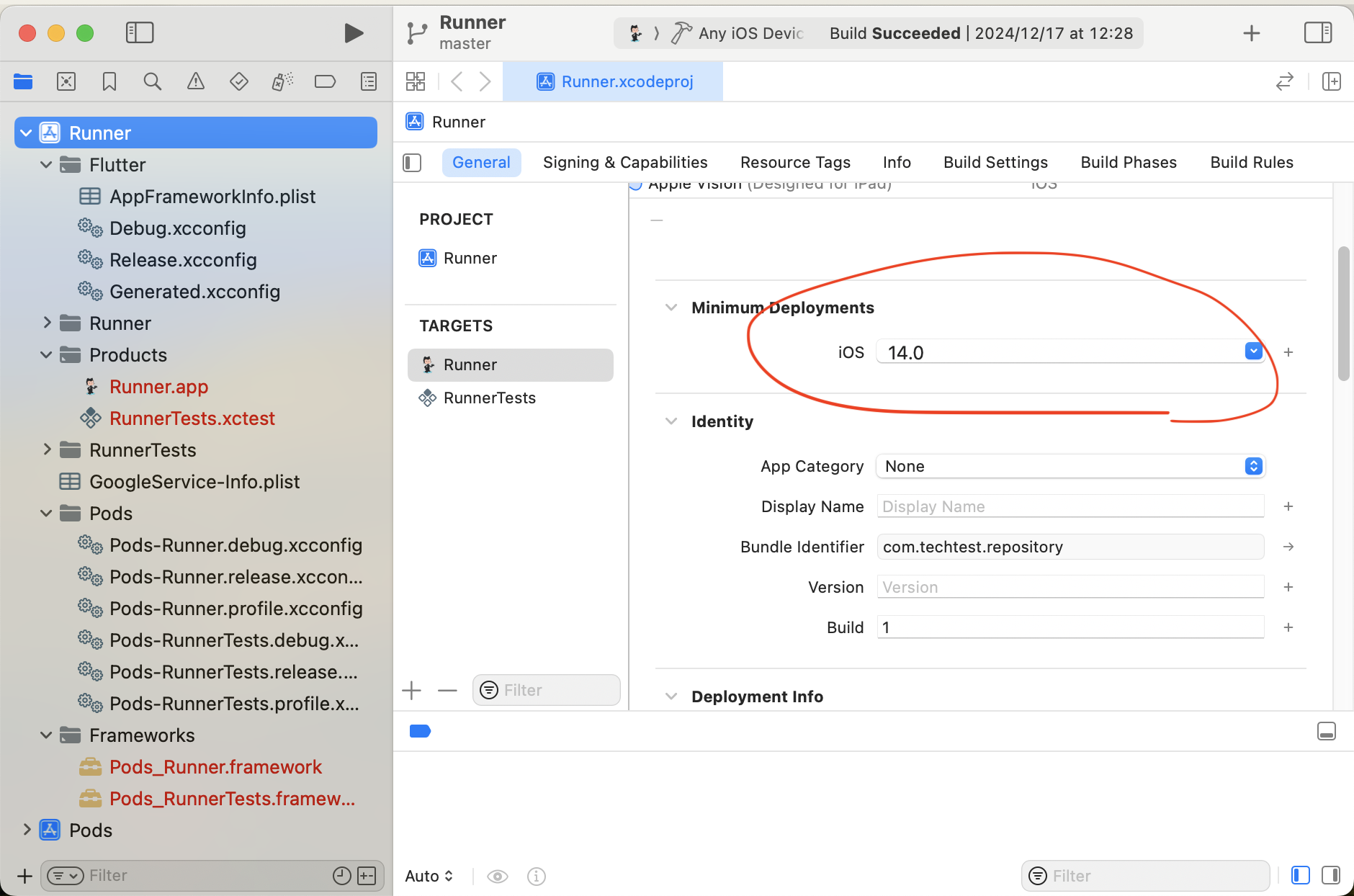Show recent files filter clock icon

point(342,876)
